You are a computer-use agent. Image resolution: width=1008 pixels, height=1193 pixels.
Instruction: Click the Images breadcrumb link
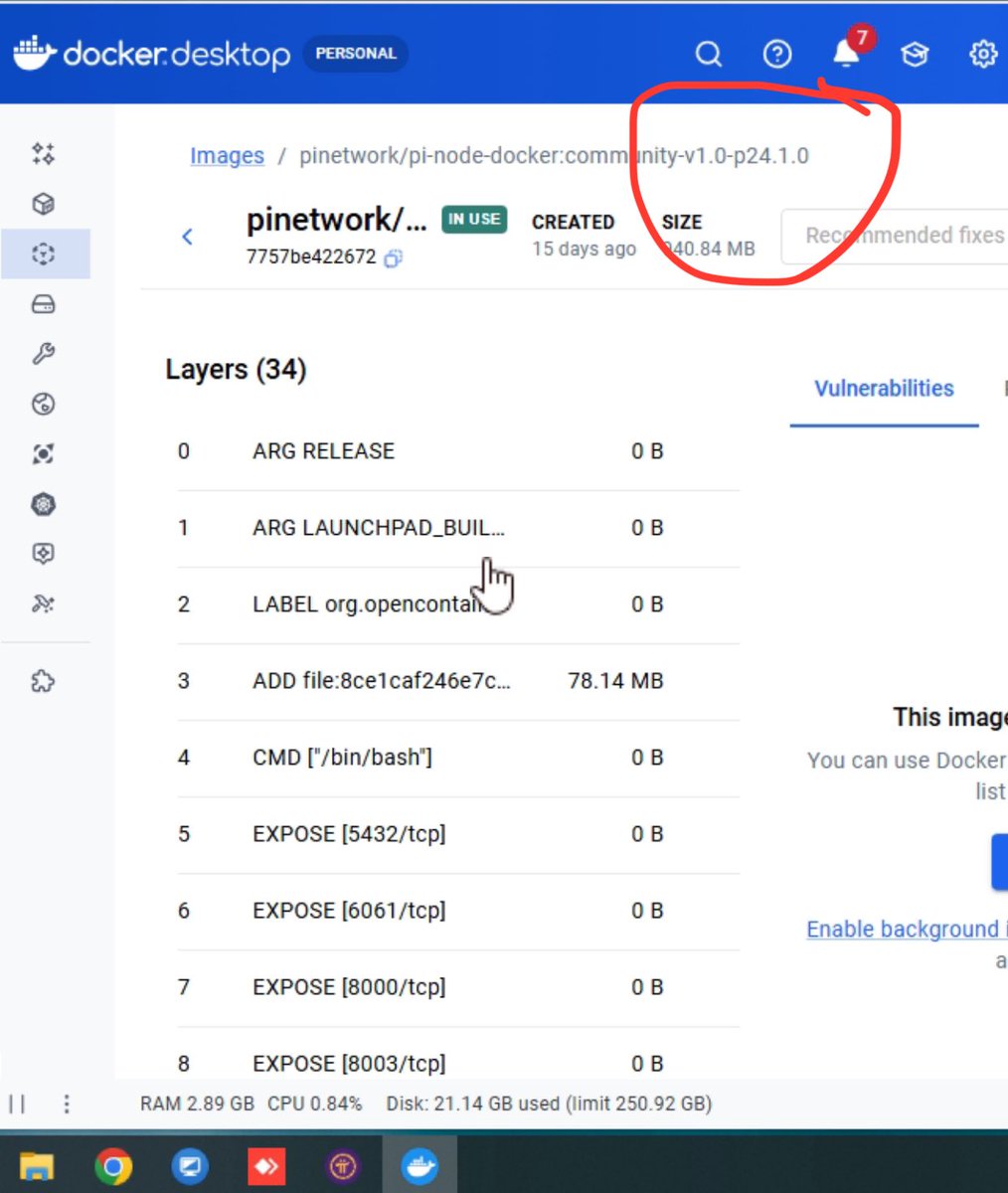[x=227, y=156]
